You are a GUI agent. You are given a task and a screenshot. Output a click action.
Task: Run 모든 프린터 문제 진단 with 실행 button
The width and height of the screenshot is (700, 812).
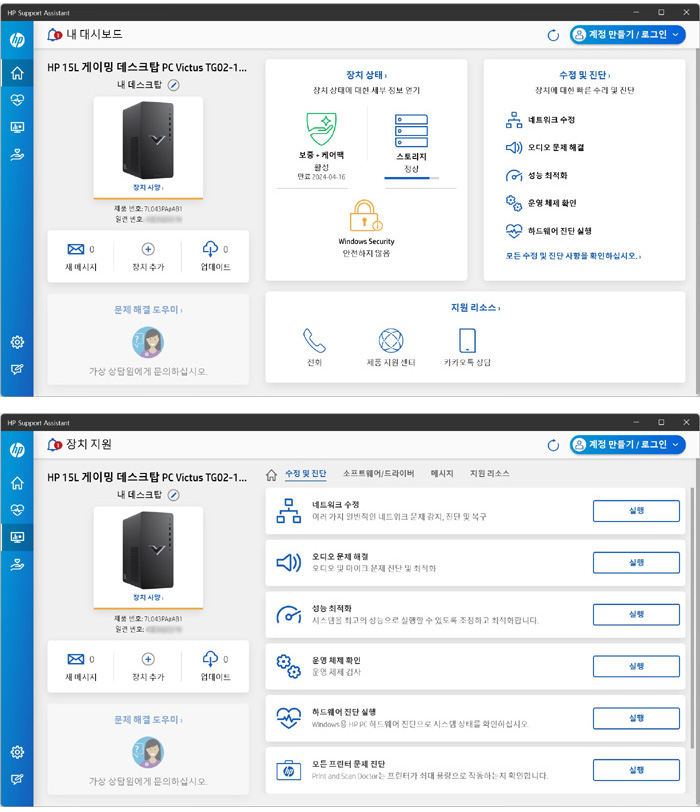click(636, 770)
